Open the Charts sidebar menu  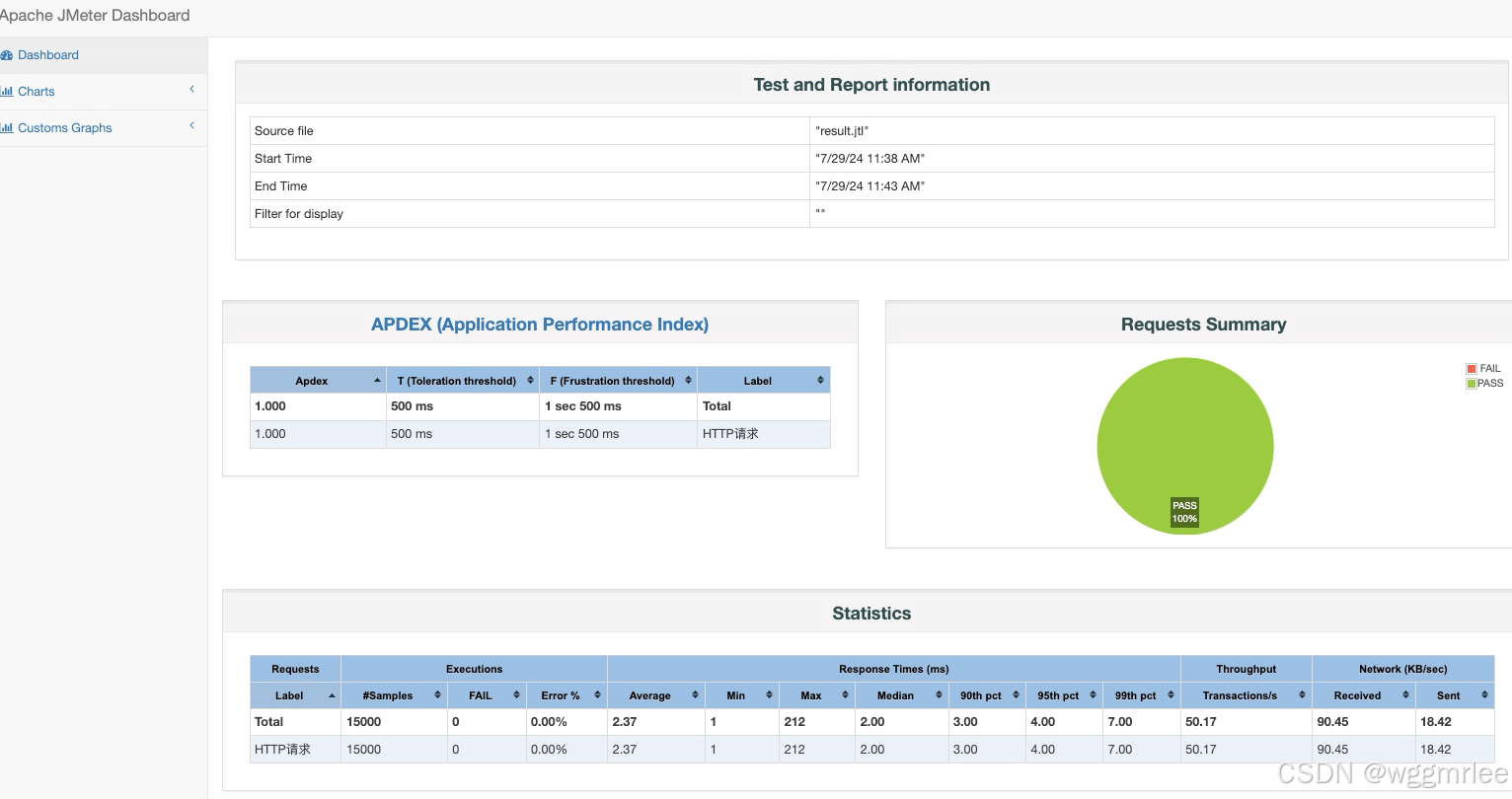coord(104,92)
